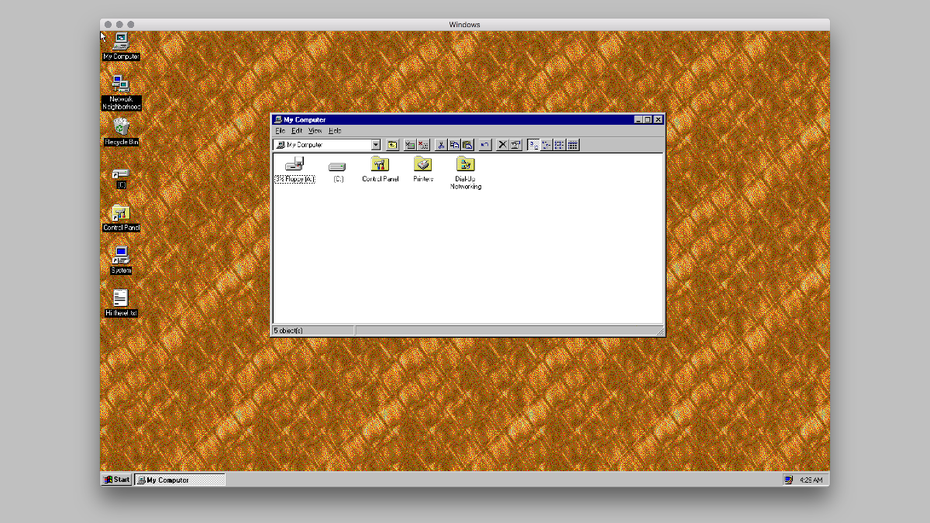Click the Start button
930x523 pixels.
point(116,480)
